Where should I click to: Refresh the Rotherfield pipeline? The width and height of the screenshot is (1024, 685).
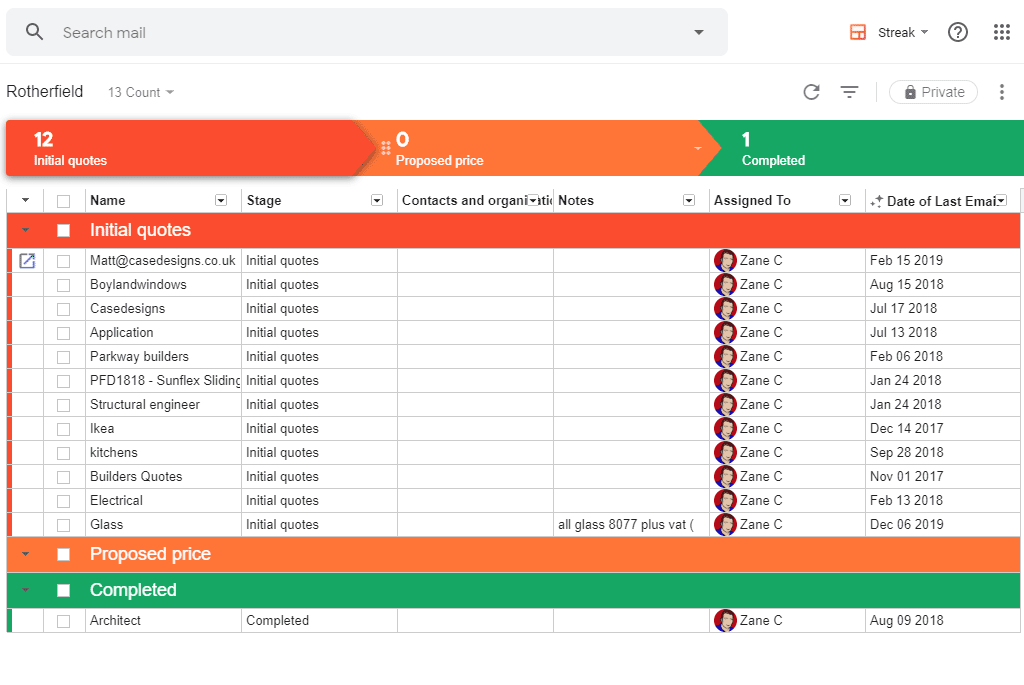811,91
